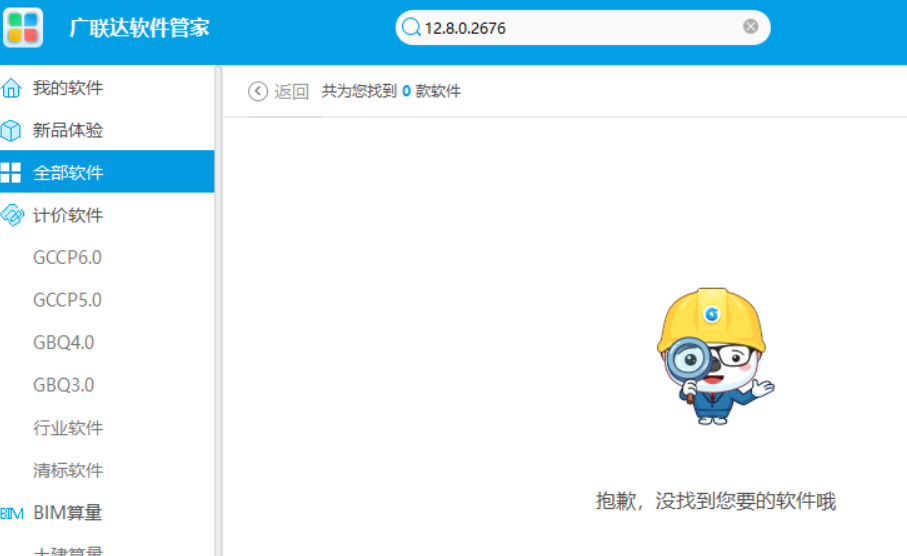The width and height of the screenshot is (907, 556).
Task: Click the 返回 text link
Action: point(292,91)
